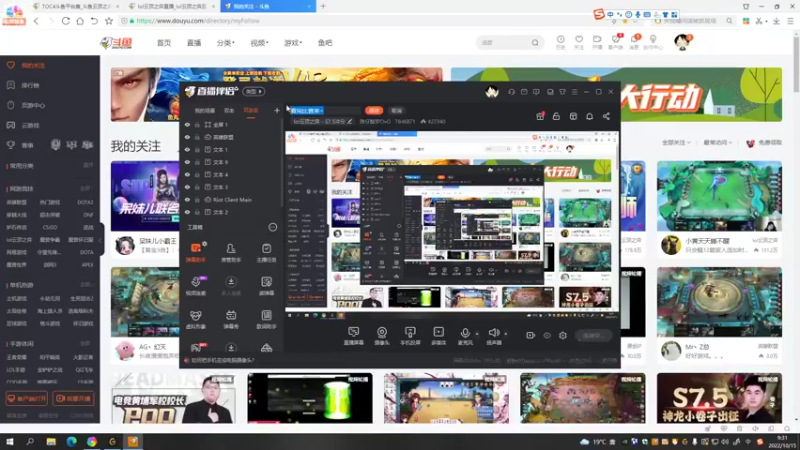Open streaming tool hamburger menu
800x450 pixels.
tap(574, 92)
